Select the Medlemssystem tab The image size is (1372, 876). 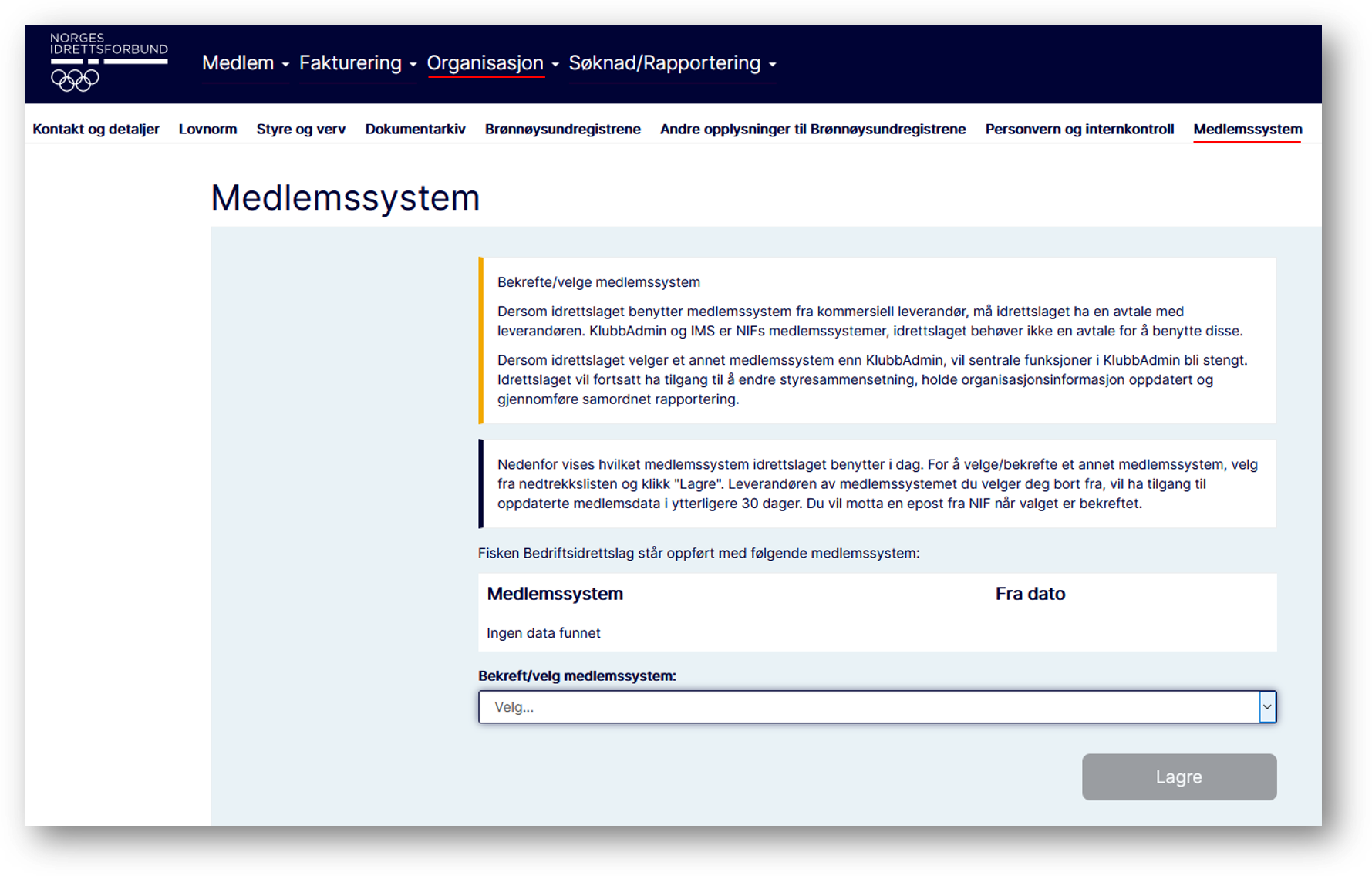1247,129
